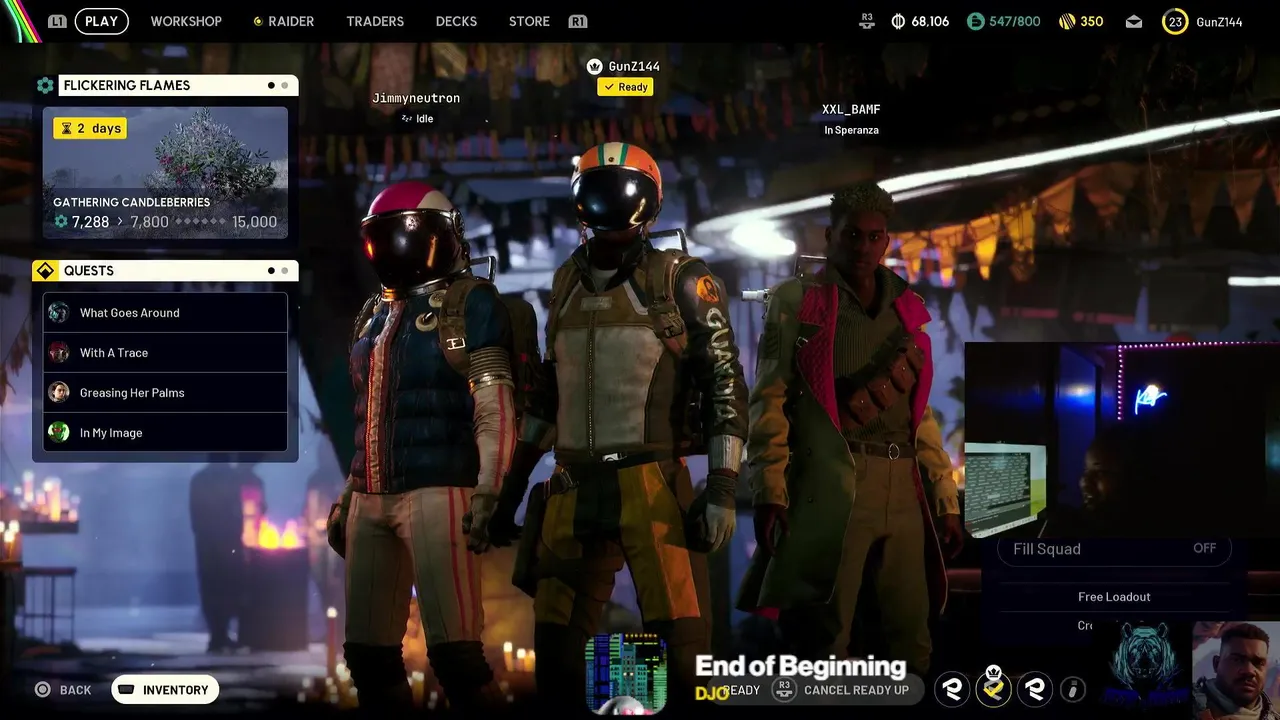Click the Flickering Flames gear icon

coord(45,85)
